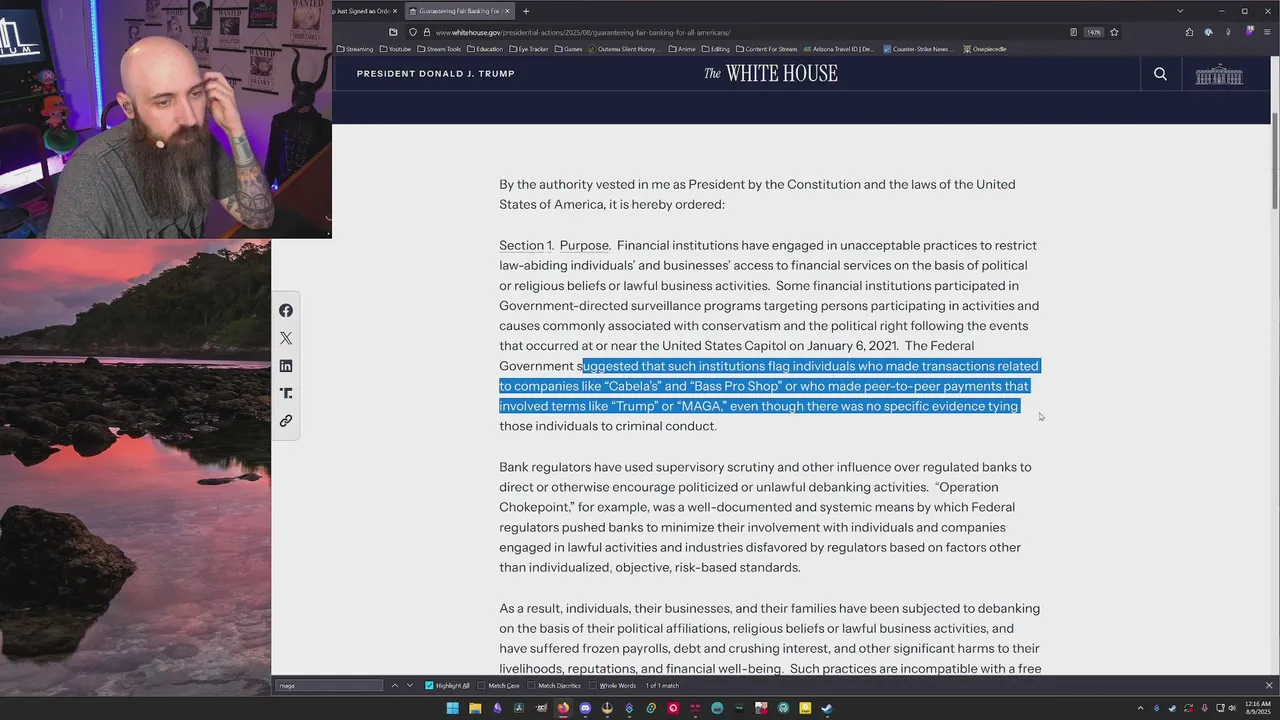Open the Counter-Strike News bookmark
1280x720 pixels.
(917, 49)
